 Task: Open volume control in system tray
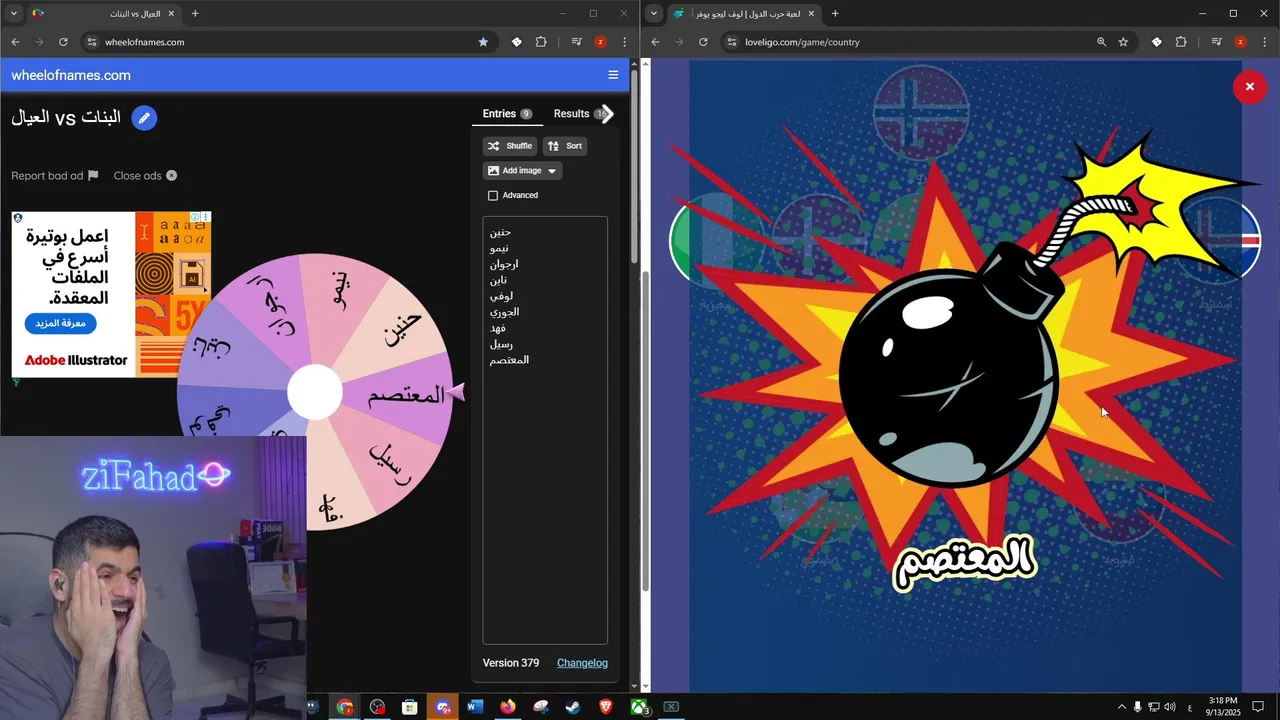(x=1170, y=707)
